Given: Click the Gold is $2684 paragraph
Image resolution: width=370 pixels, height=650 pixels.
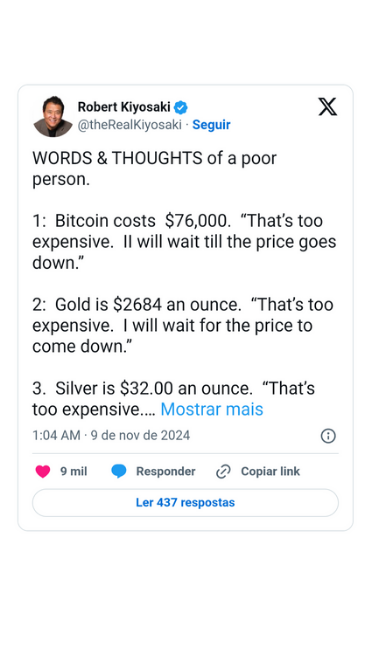Looking at the screenshot, I should pyautogui.click(x=183, y=326).
